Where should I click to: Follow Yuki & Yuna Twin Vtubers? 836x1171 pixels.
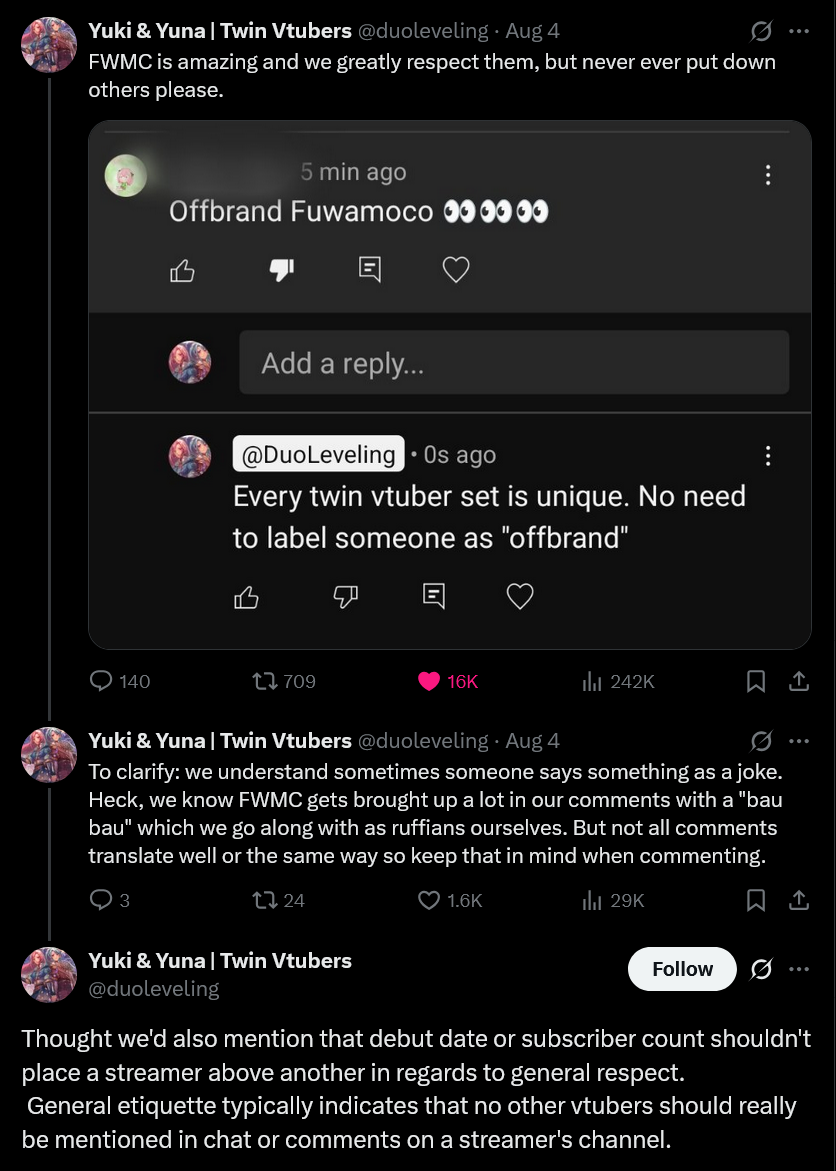(x=682, y=969)
